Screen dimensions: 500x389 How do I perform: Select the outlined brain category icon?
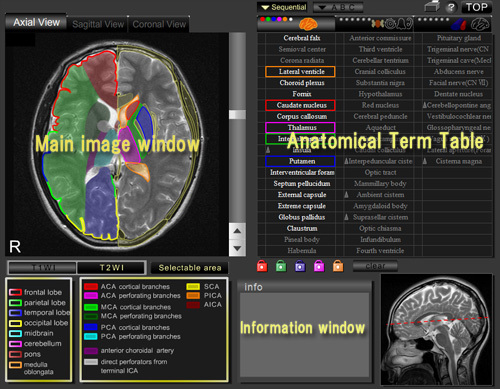coord(480,24)
